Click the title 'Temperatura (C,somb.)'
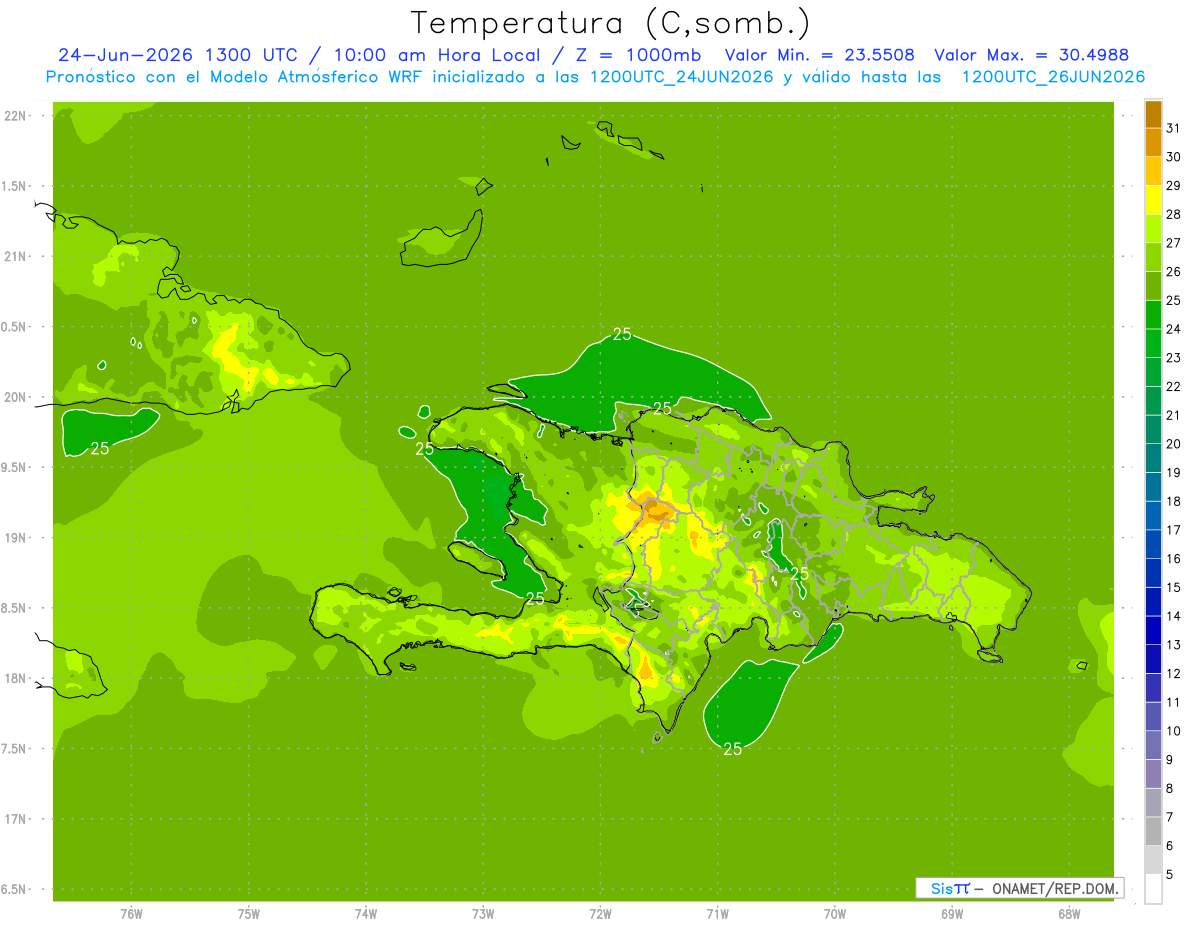Viewport: 1200px width, 927px height. pyautogui.click(x=611, y=23)
